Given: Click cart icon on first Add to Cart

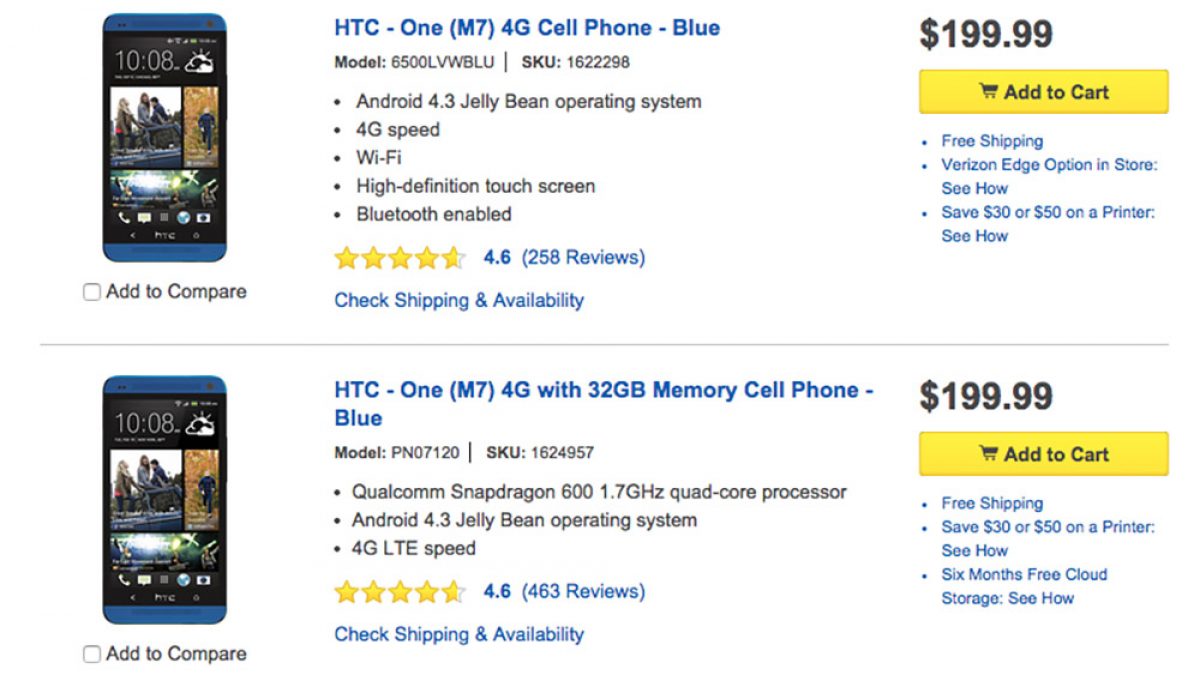Looking at the screenshot, I should 988,92.
